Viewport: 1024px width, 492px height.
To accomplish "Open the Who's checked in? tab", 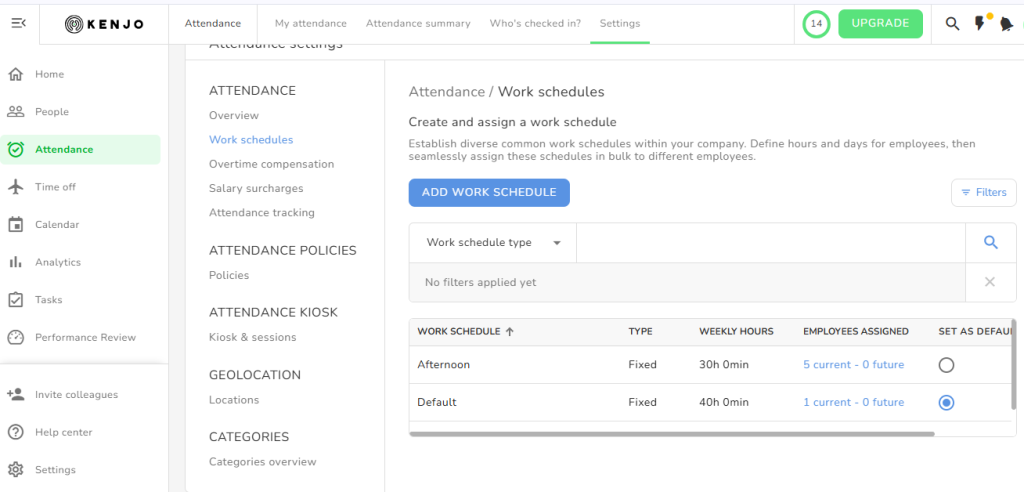I will click(x=535, y=23).
